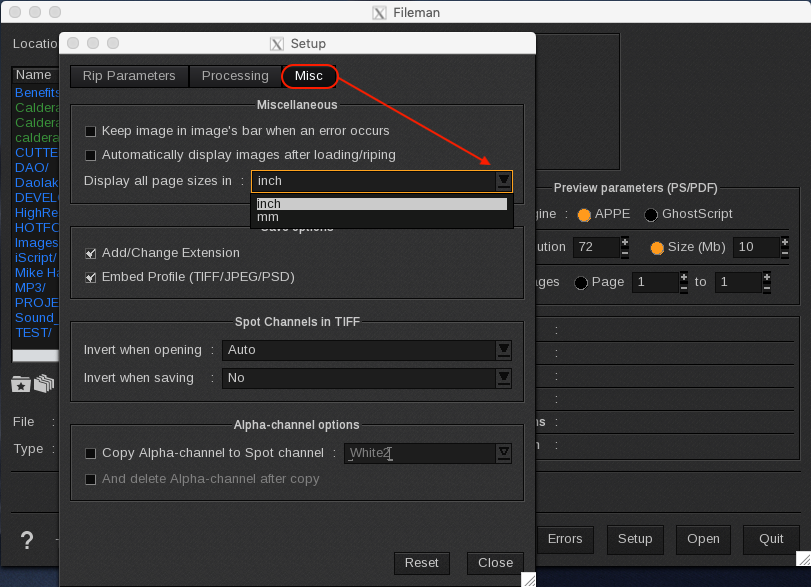
Task: Uncheck Embed Profile (TIFF/JPEG/PSD)
Action: pos(91,277)
